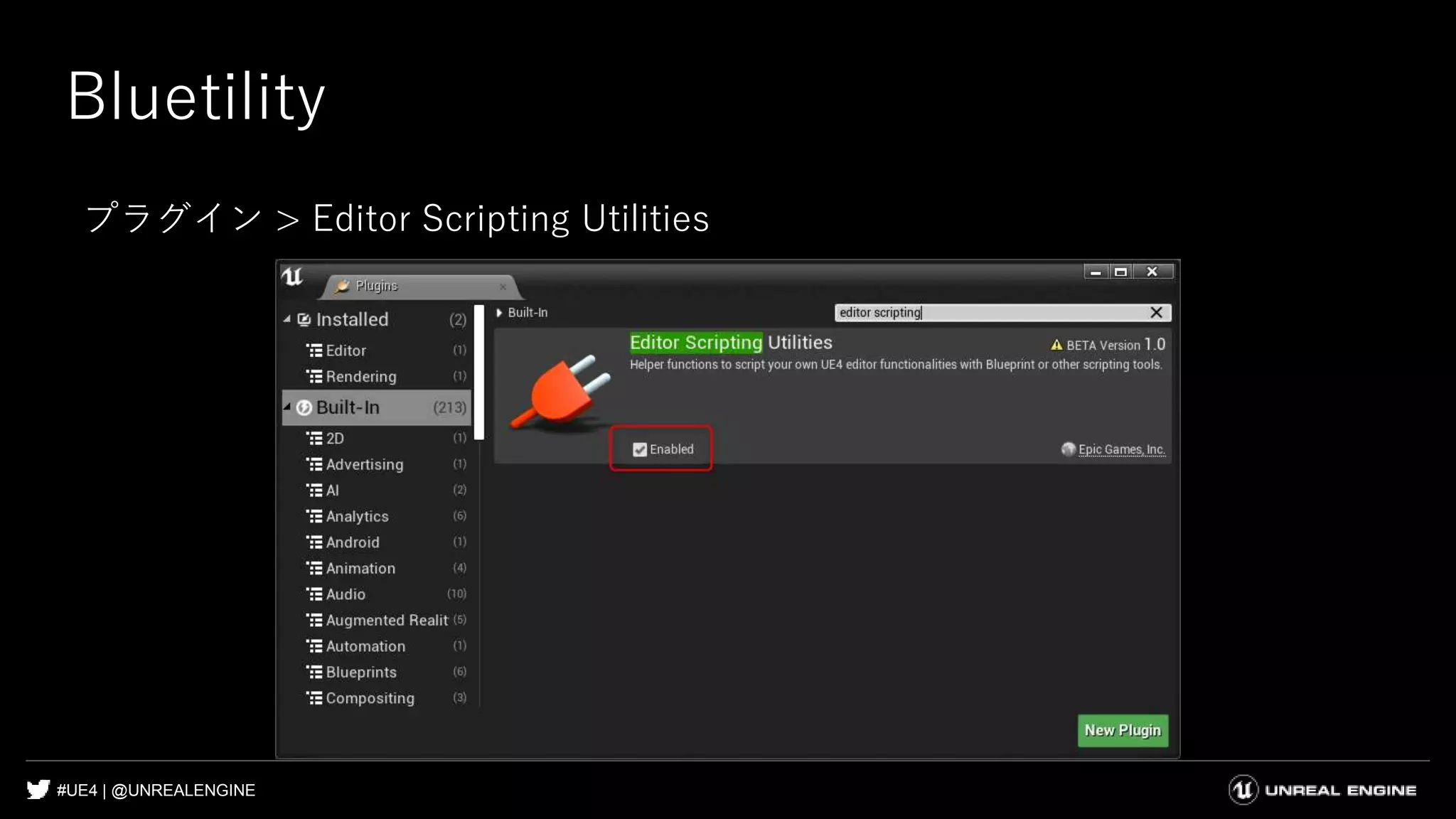Click the BETA warning triangle icon
This screenshot has width=1456, height=819.
[1056, 345]
